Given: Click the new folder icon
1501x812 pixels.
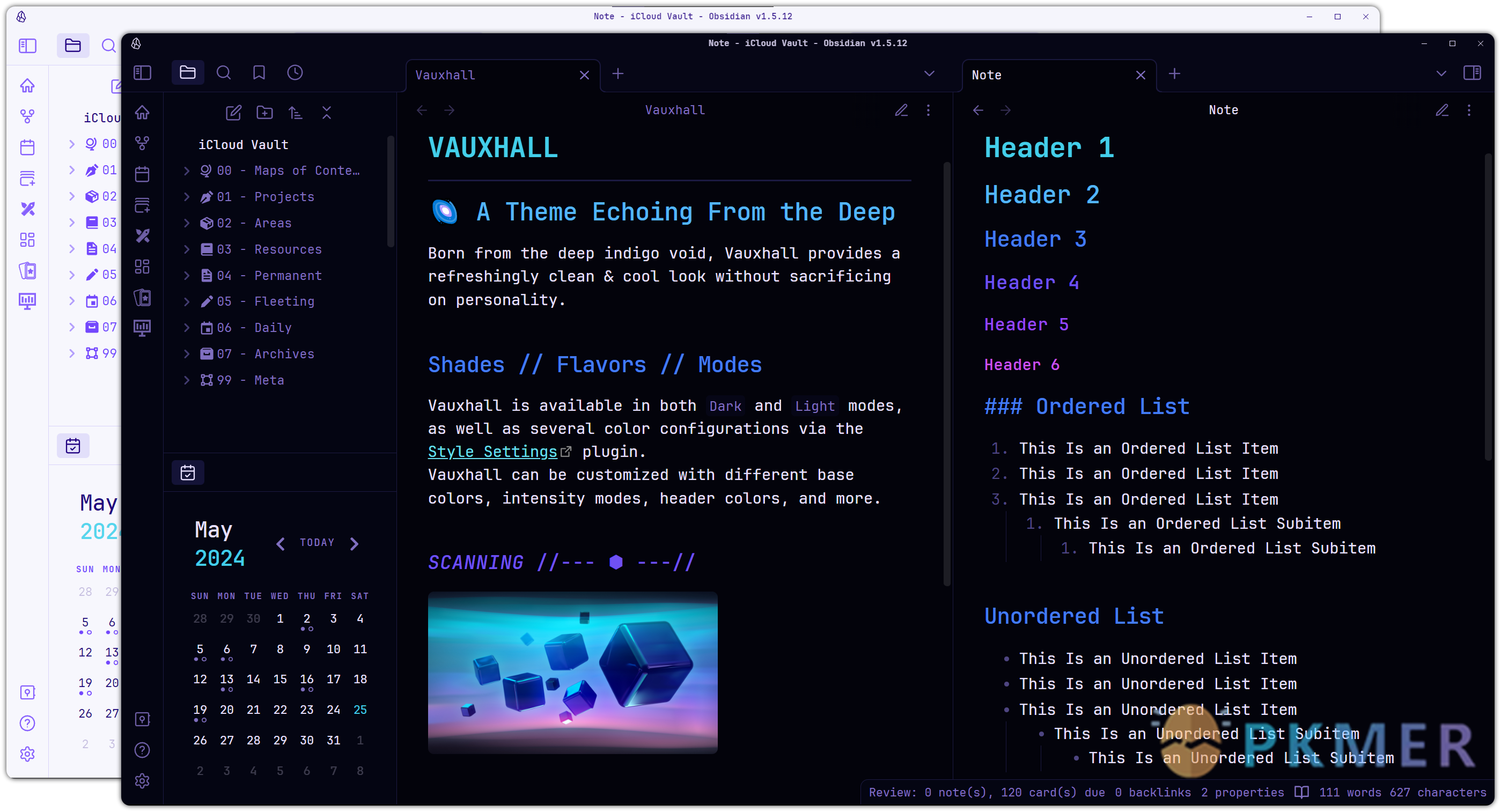Looking at the screenshot, I should (x=264, y=113).
